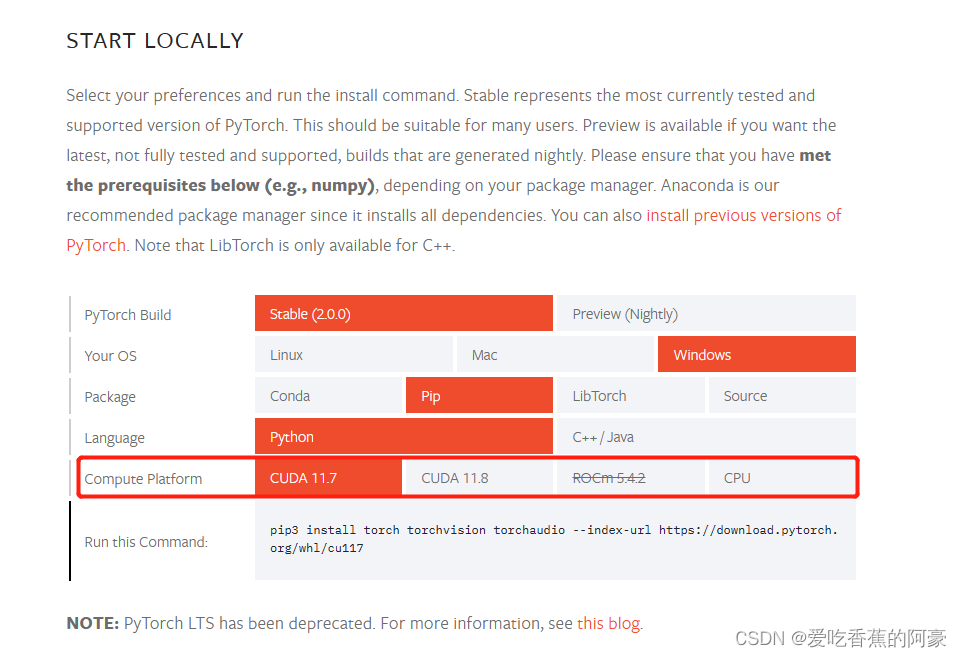Select the CPU compute platform
Viewport: 961px width, 657px height.
[782, 478]
